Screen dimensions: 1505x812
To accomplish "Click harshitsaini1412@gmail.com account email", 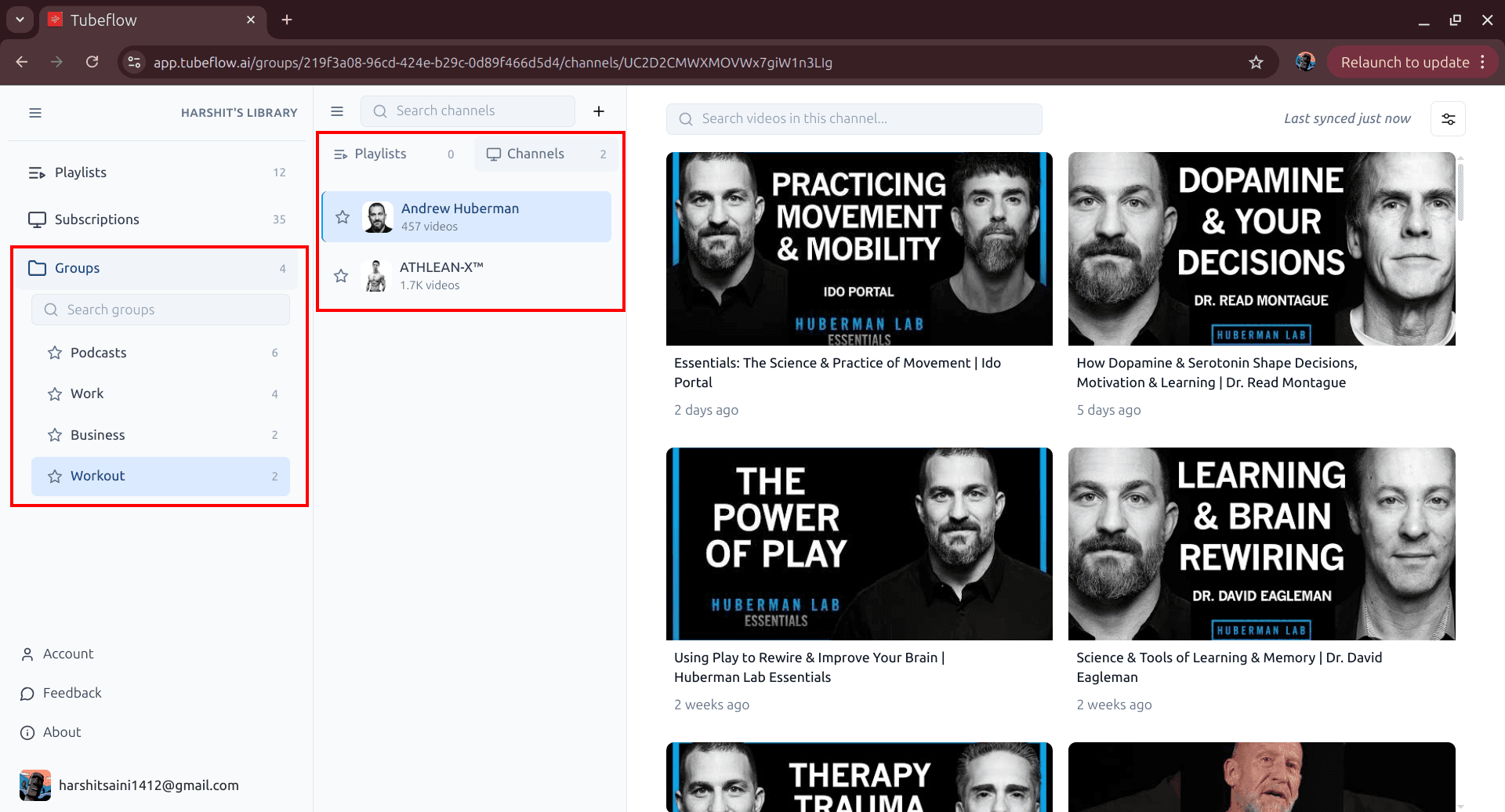I will coord(149,785).
